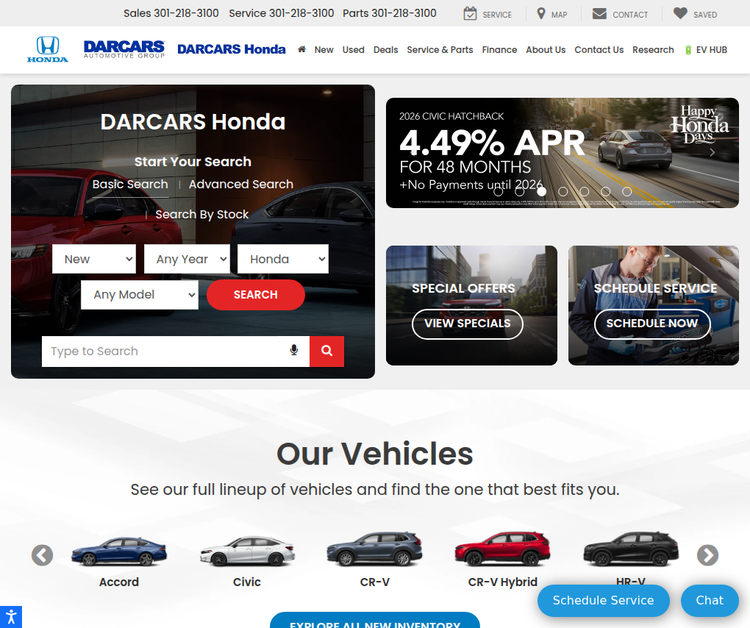Viewport: 750px width, 628px height.
Task: Go to the home page icon
Action: [x=301, y=49]
